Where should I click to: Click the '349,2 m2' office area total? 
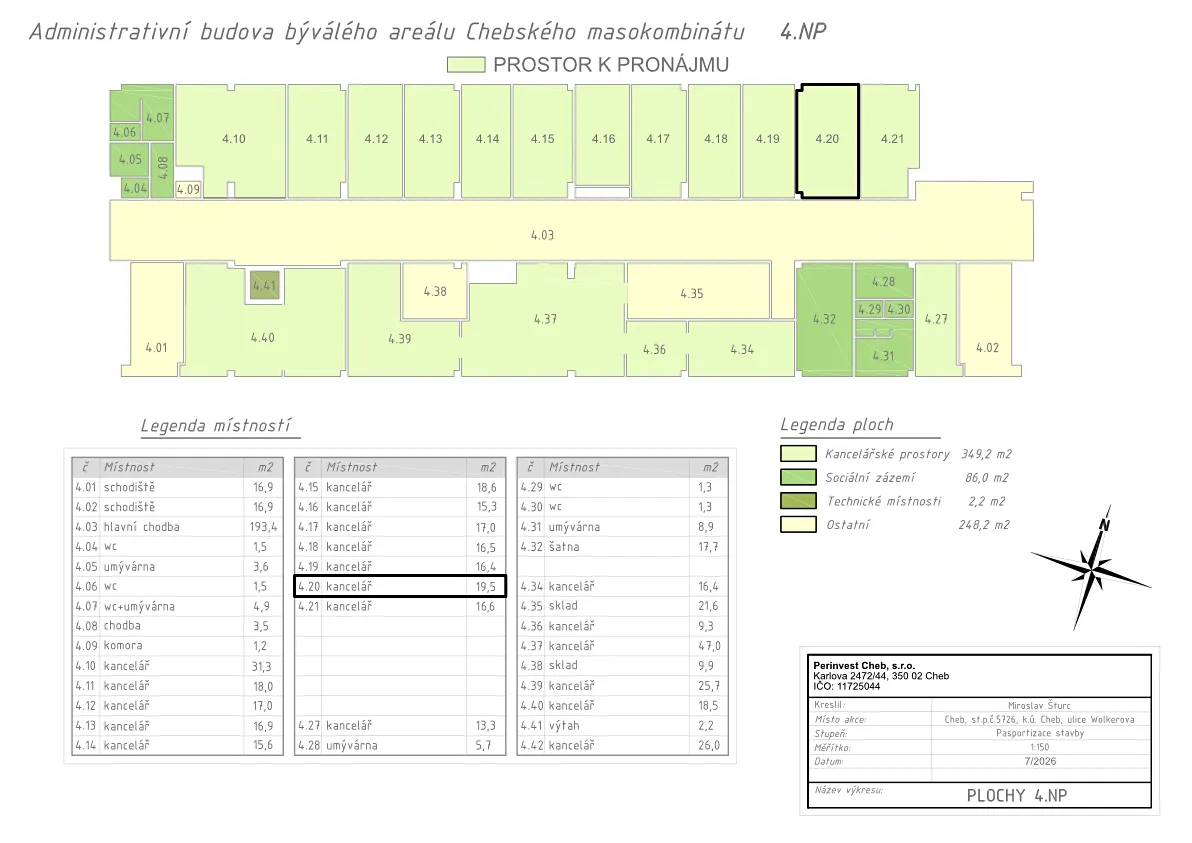(985, 454)
